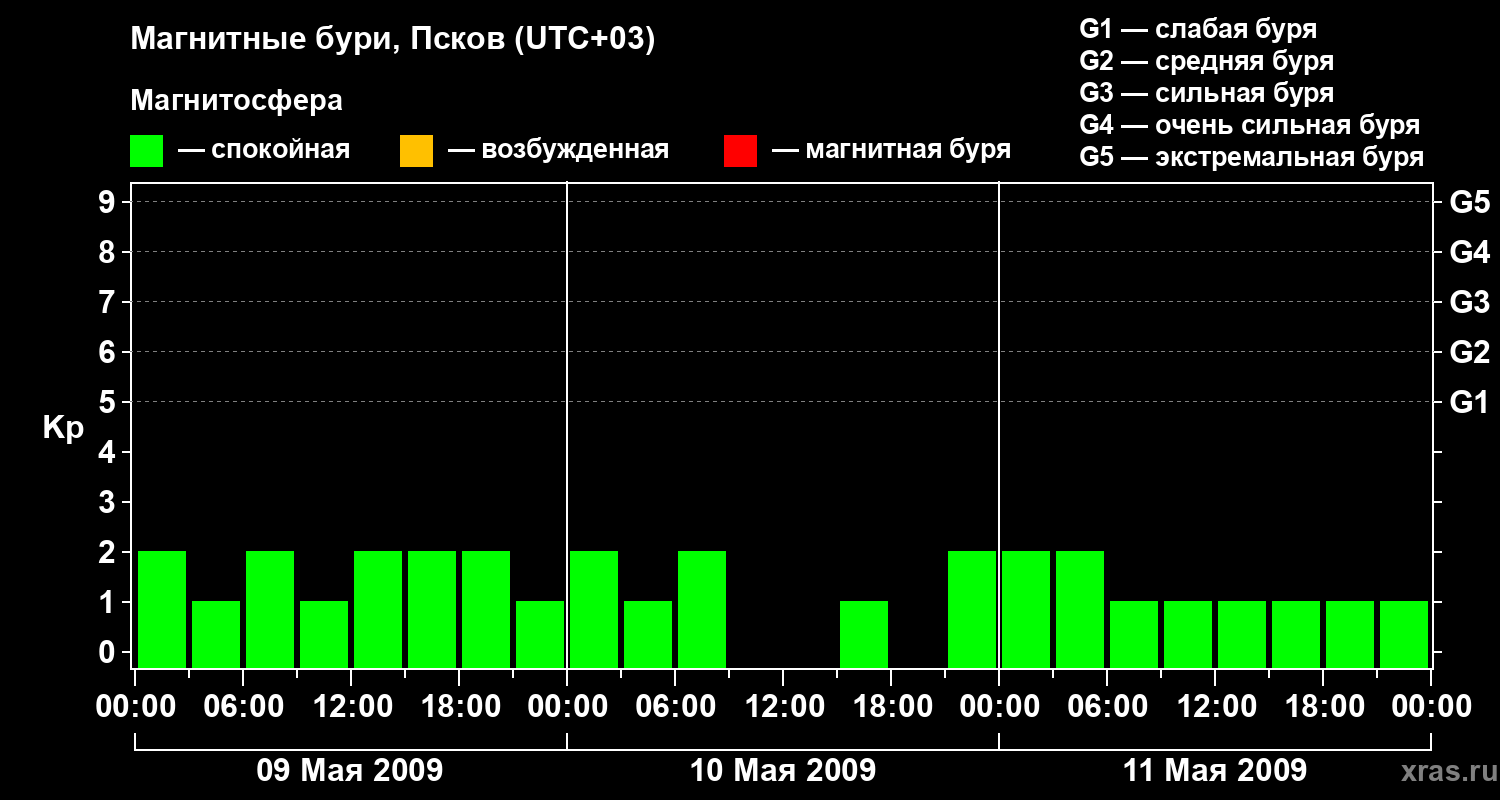Click the G5 marker on right axis

click(1469, 202)
